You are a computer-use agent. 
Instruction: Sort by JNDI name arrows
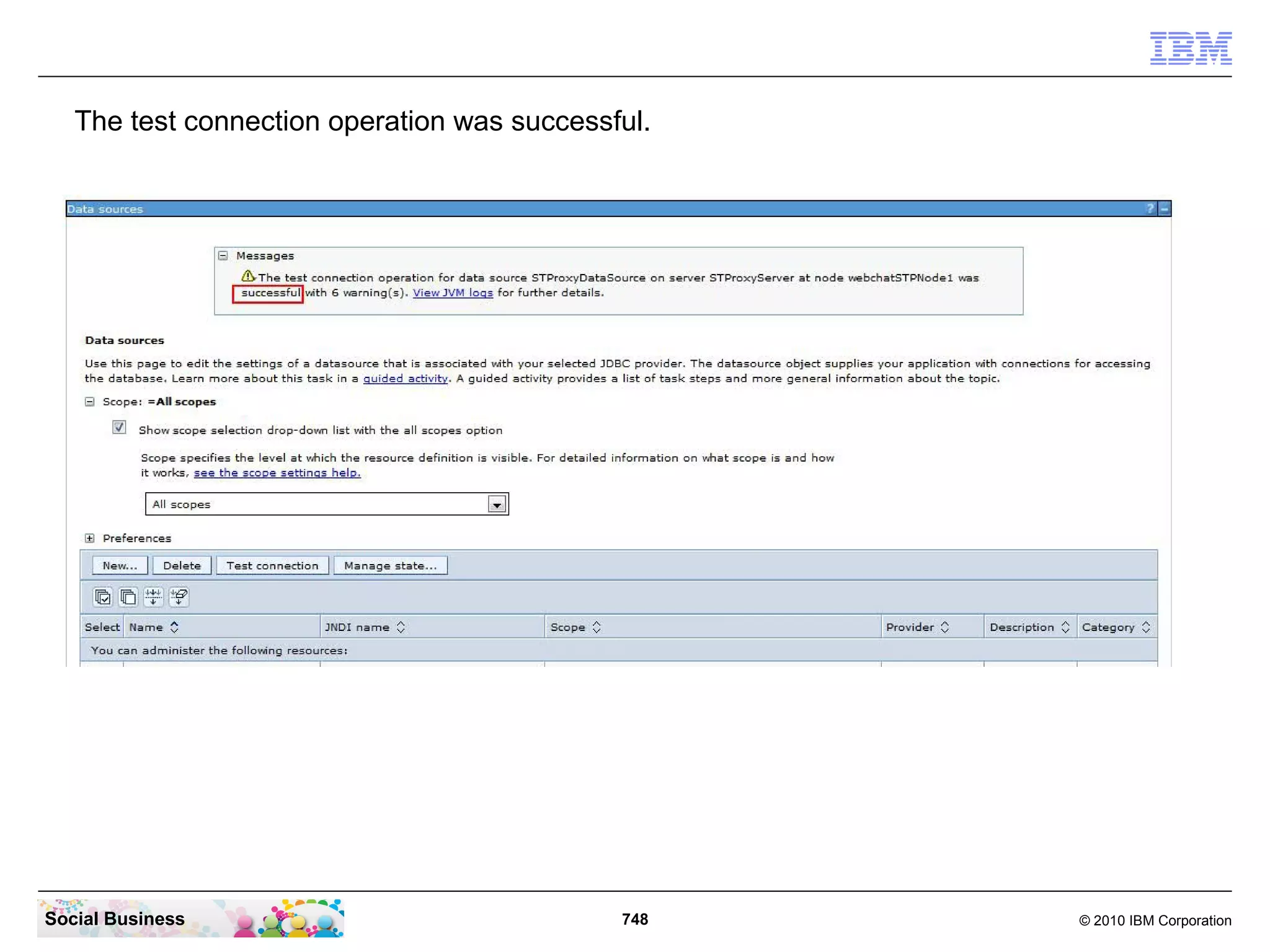[x=401, y=627]
